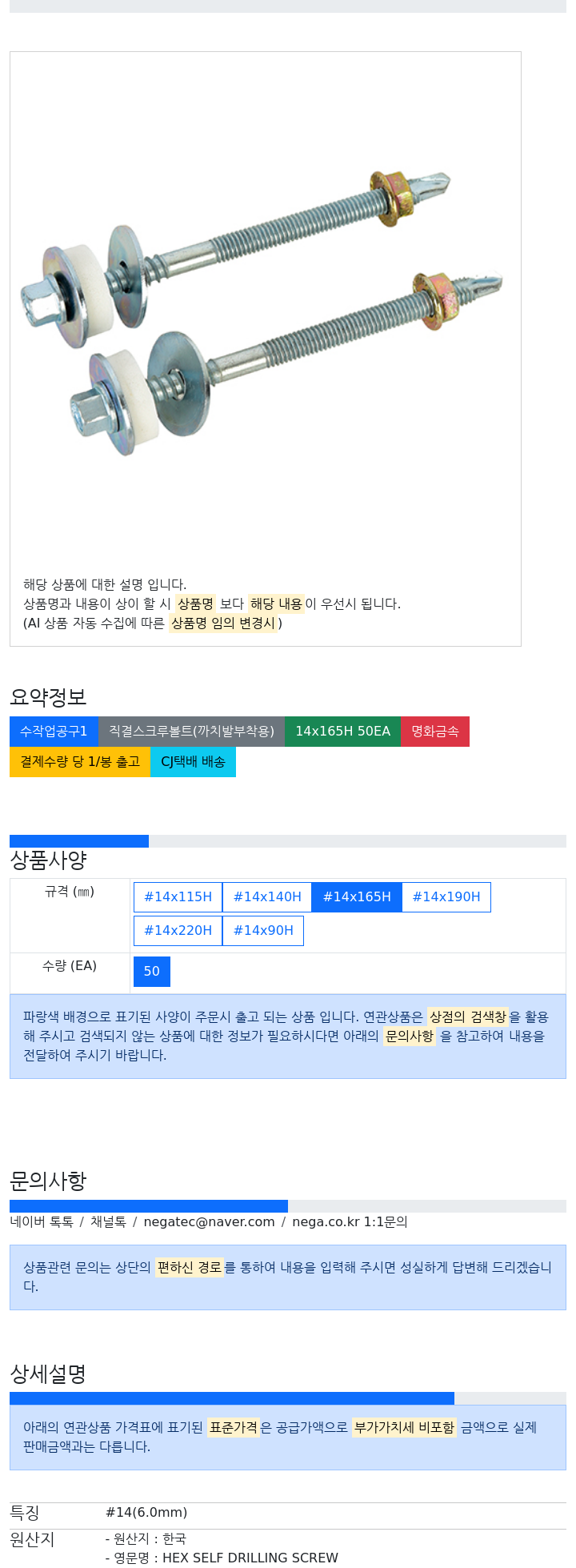This screenshot has width=576, height=1568.
Task: Pick the #14x190H size option
Action: pyautogui.click(x=446, y=897)
